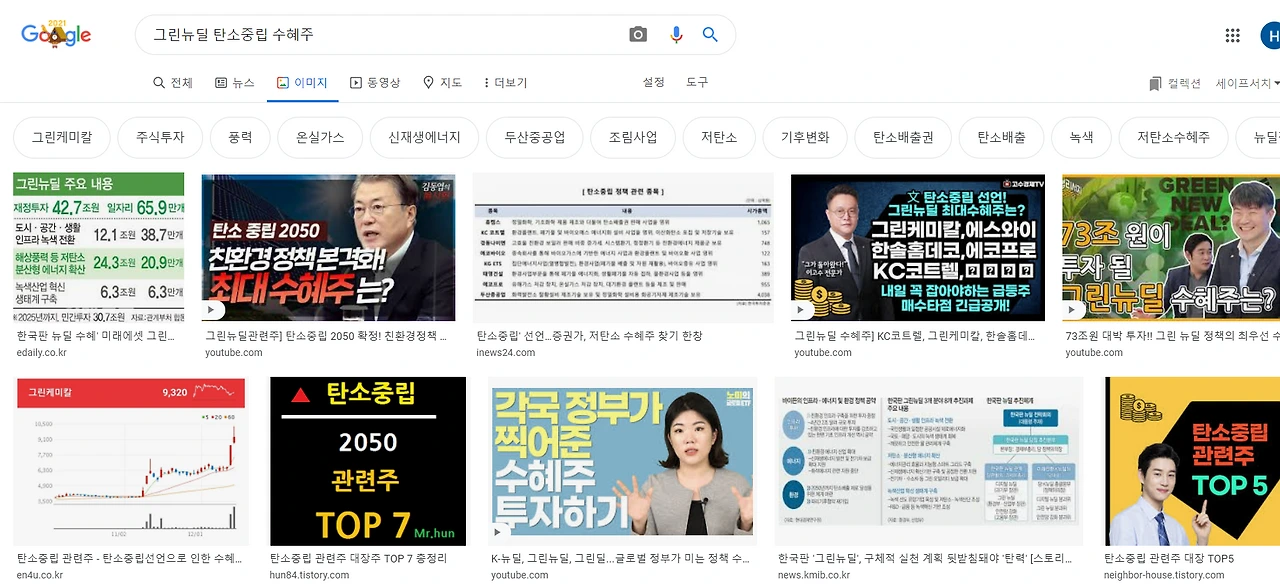Click the Google logo

pyautogui.click(x=56, y=34)
